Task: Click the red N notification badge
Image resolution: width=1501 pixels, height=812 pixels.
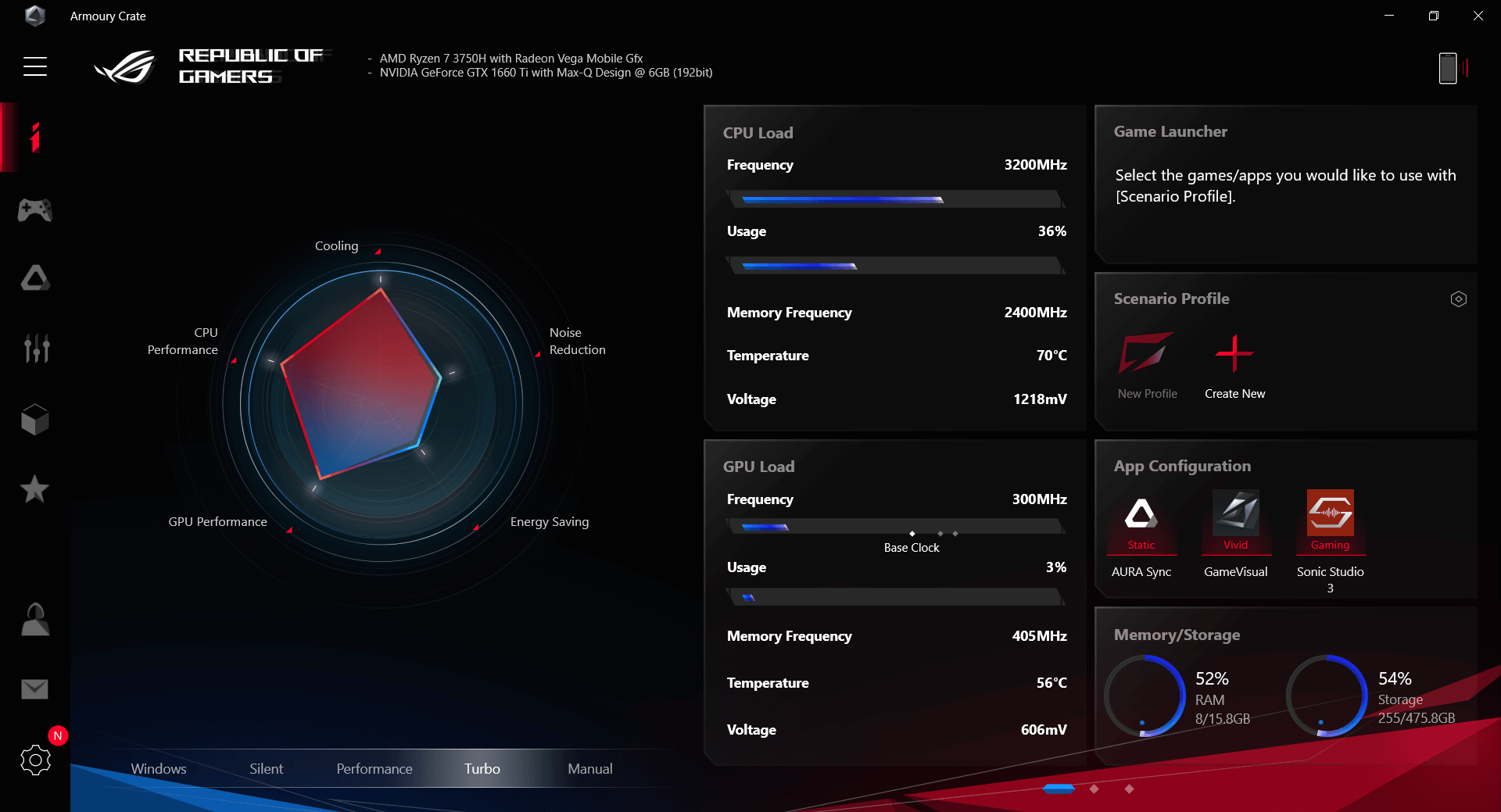Action: click(x=58, y=735)
